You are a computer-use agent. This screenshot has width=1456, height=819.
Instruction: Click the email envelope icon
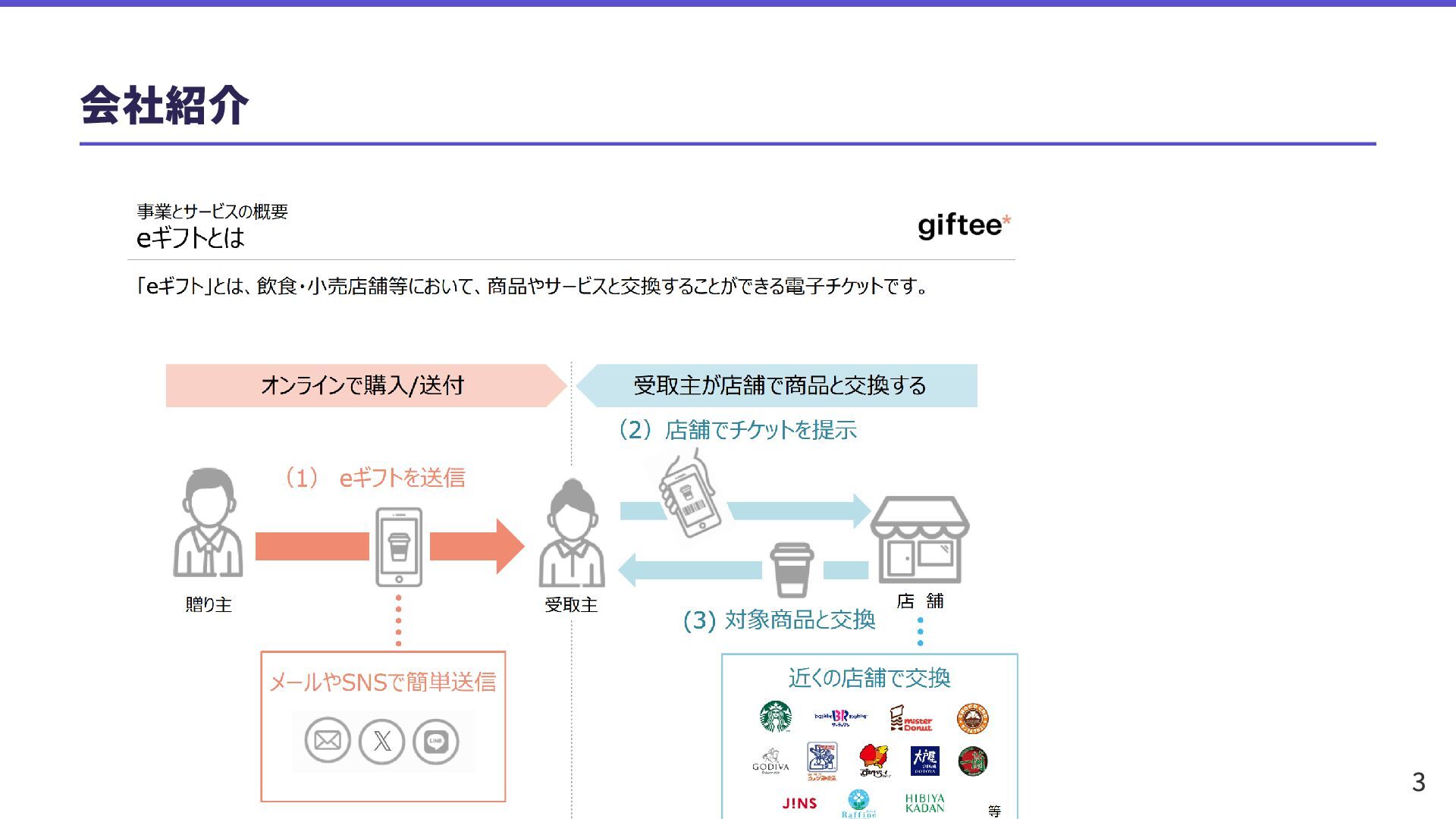pyautogui.click(x=328, y=740)
